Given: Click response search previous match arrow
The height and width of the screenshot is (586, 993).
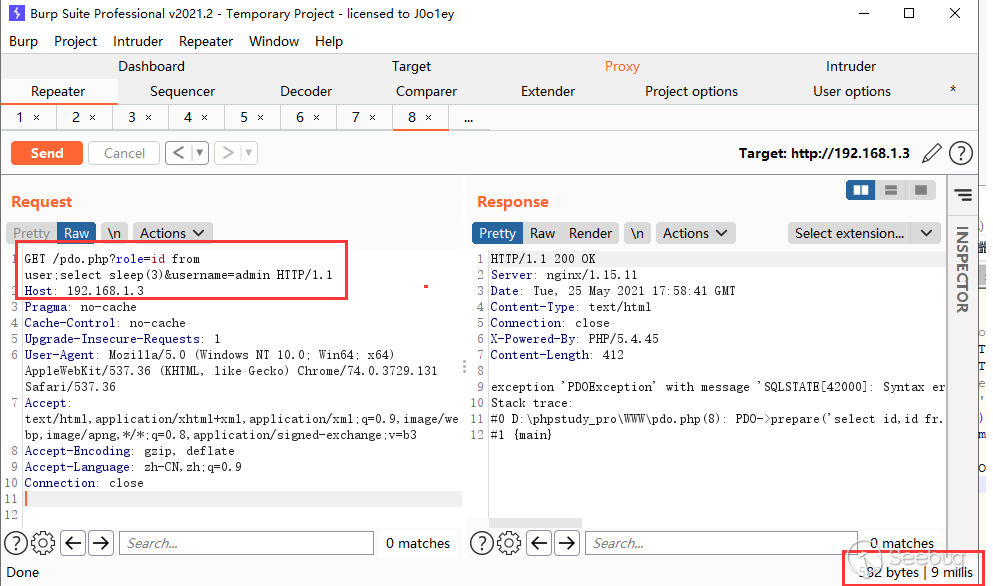Looking at the screenshot, I should point(540,543).
